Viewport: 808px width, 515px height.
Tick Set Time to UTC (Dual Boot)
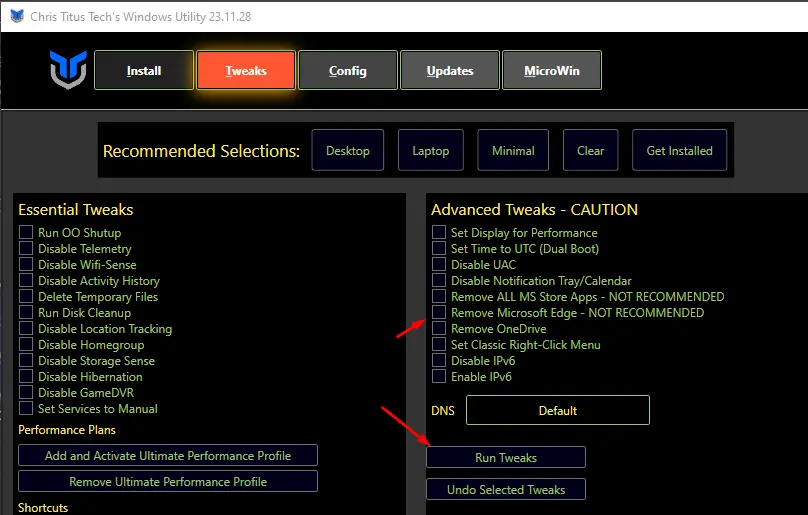point(439,248)
